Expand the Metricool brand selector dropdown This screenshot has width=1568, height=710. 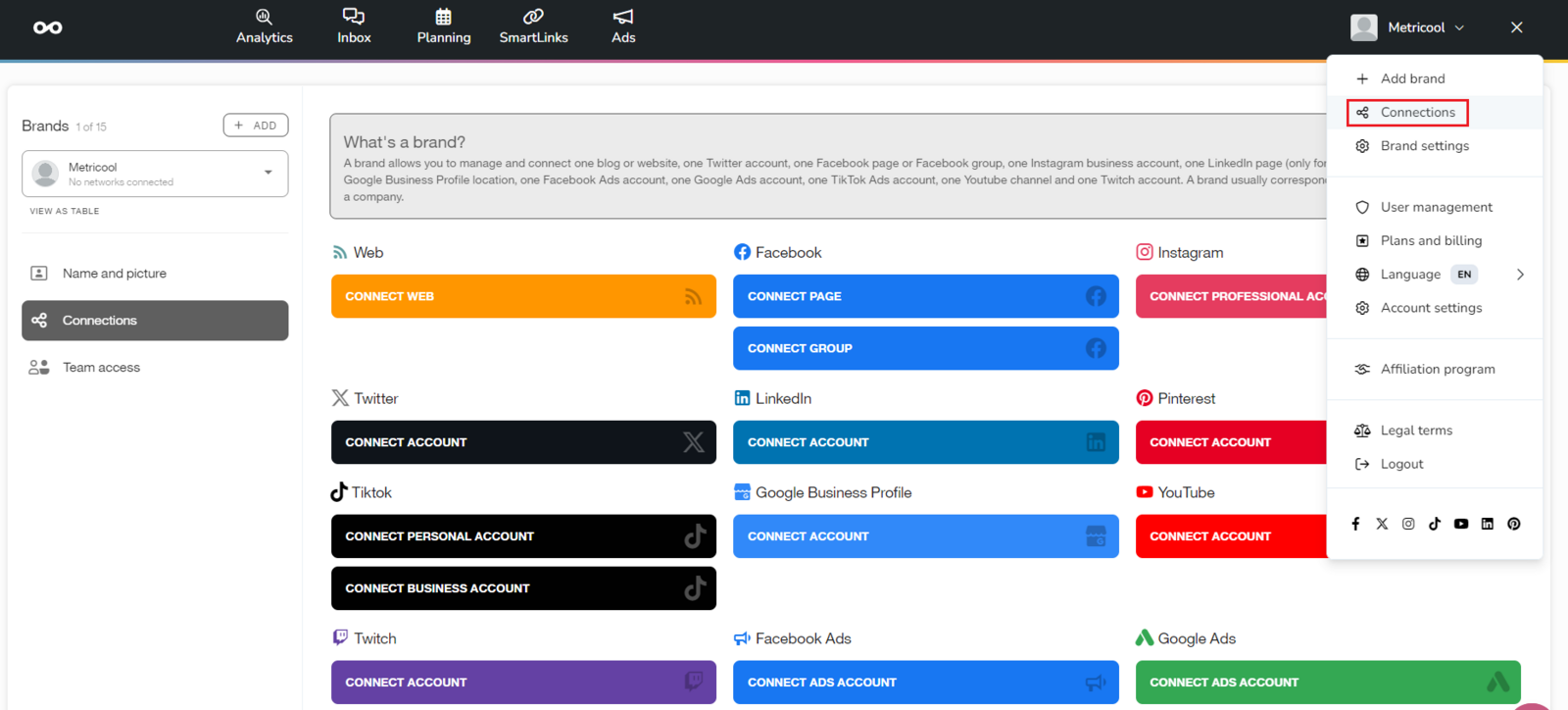tap(268, 173)
